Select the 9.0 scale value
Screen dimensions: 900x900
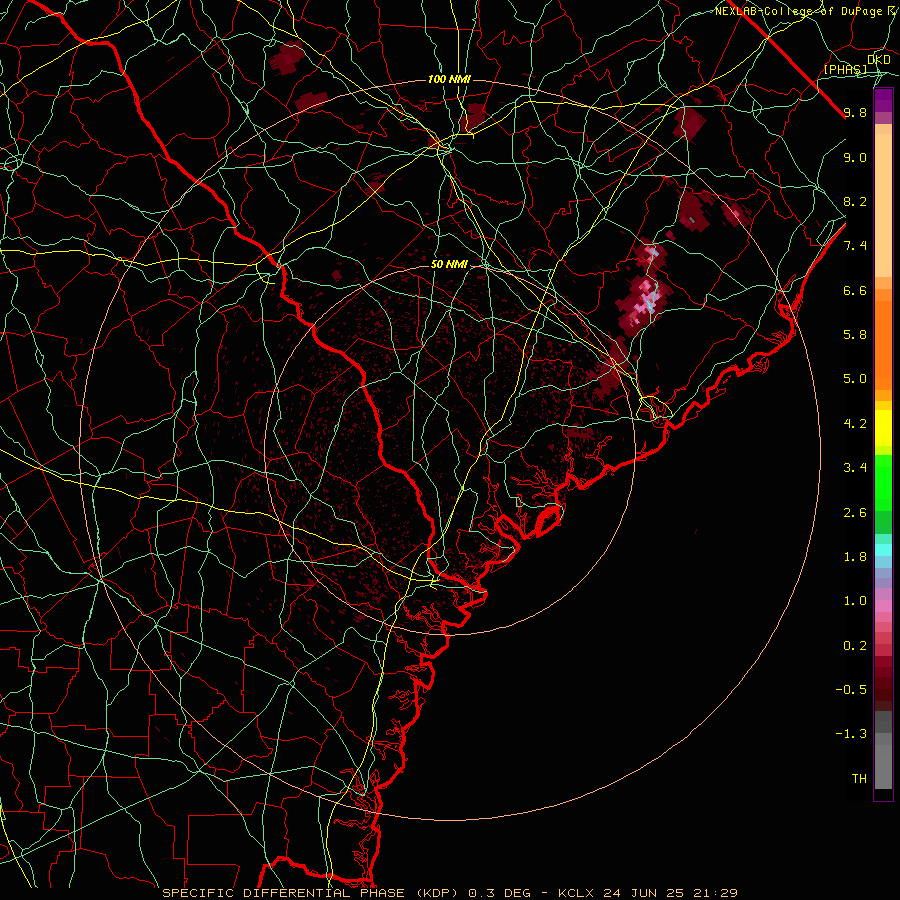pos(855,157)
